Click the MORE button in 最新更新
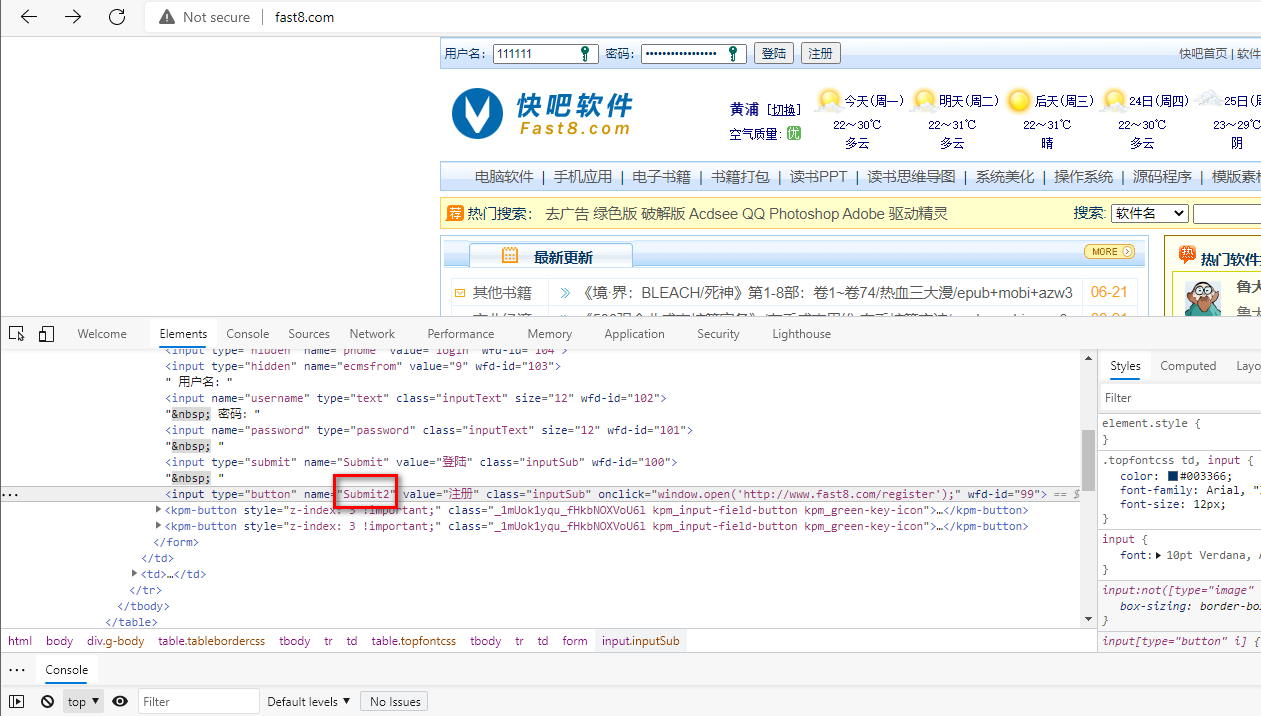 [1110, 252]
